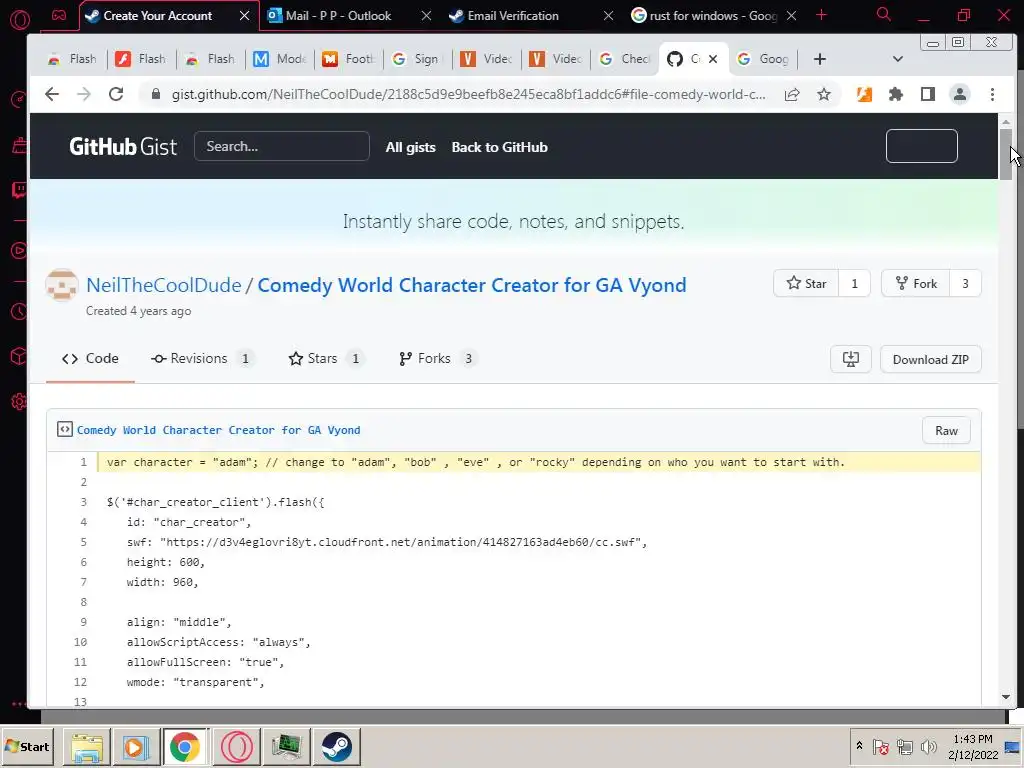
Task: Click NeilTheCoolDude's avatar image
Action: point(62,285)
